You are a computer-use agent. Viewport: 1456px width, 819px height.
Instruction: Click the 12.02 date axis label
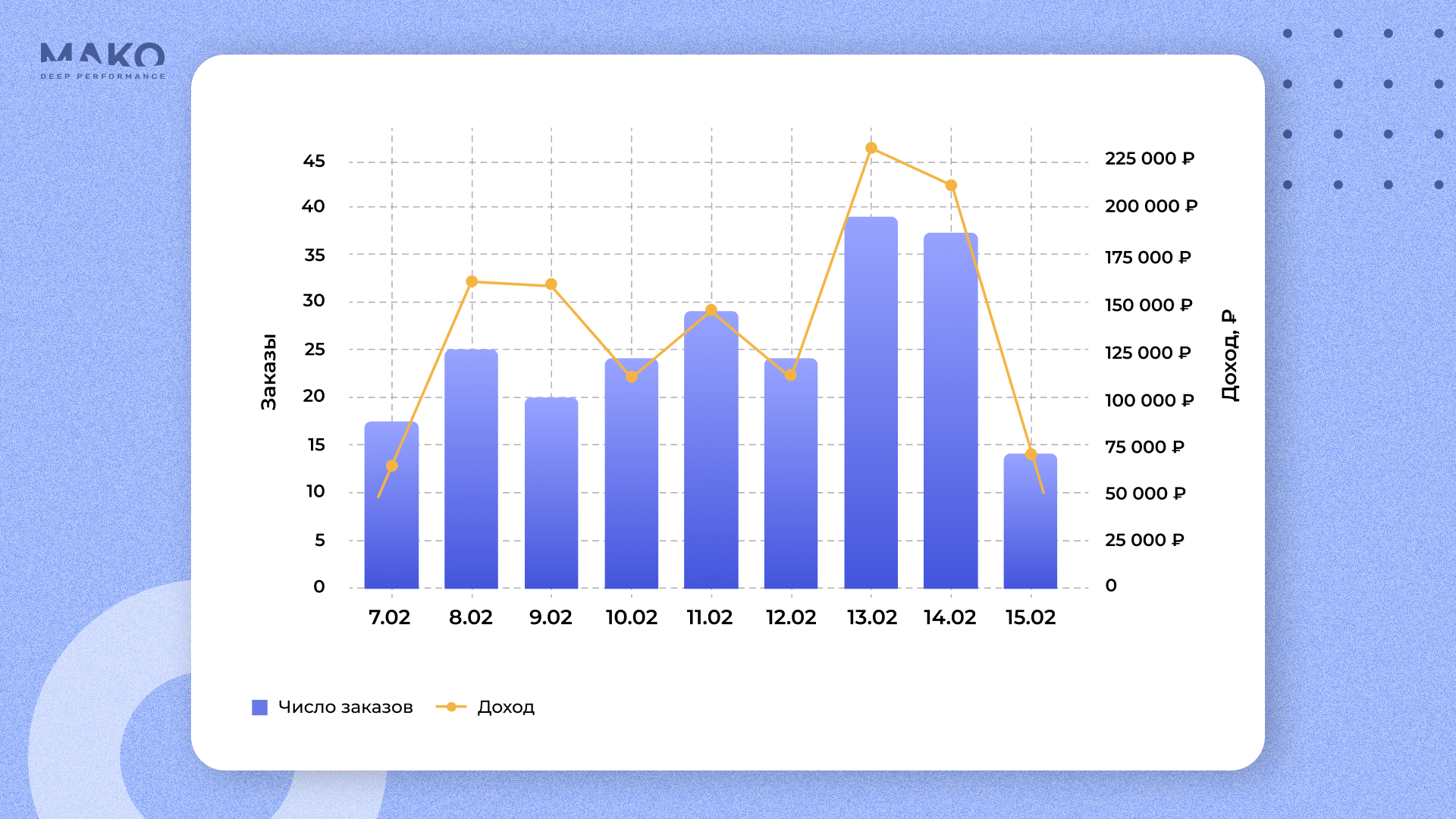(791, 617)
